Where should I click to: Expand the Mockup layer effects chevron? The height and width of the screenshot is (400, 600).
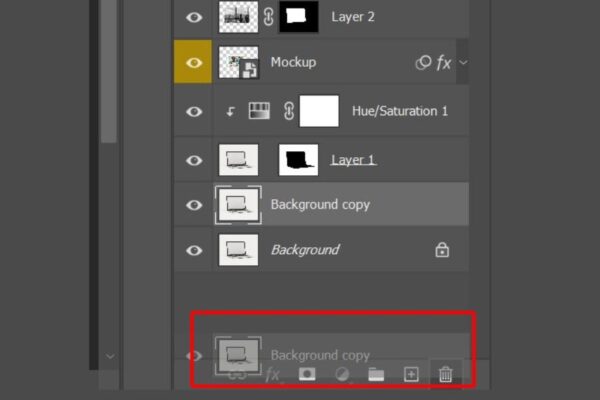point(463,63)
